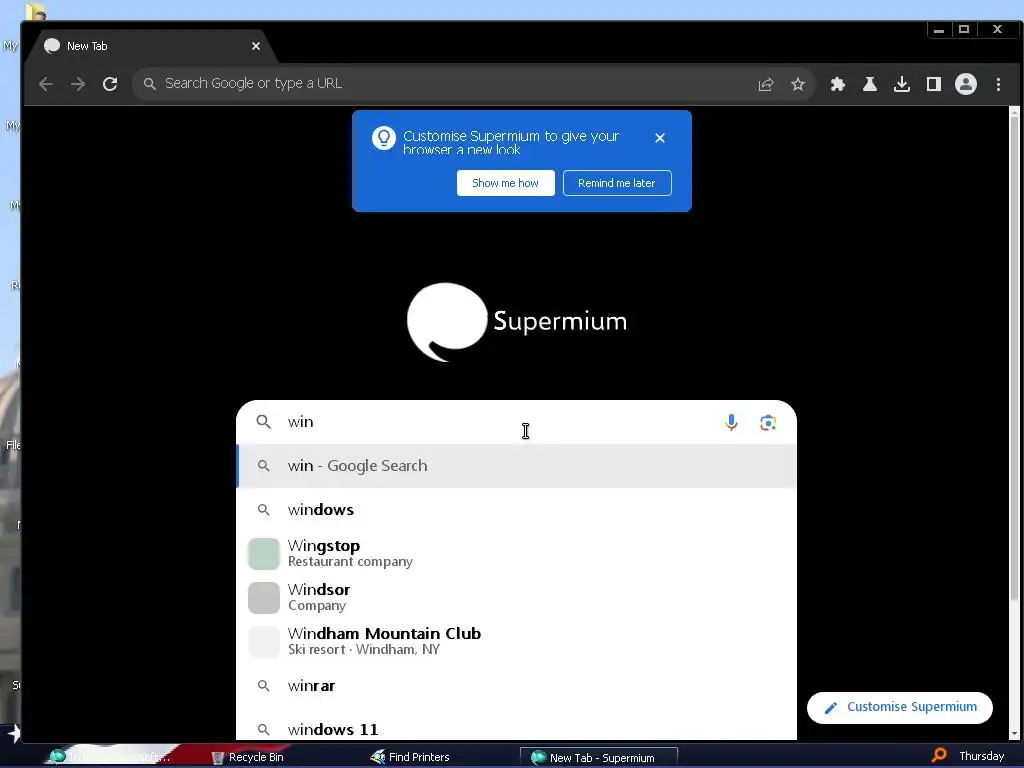The image size is (1024, 768).
Task: Select the windows 11 suggestion
Action: [516, 724]
